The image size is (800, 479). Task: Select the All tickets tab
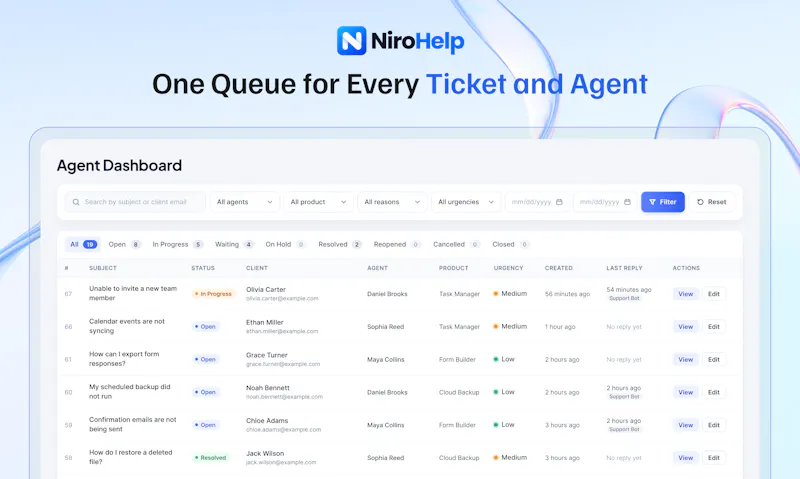pyautogui.click(x=83, y=244)
